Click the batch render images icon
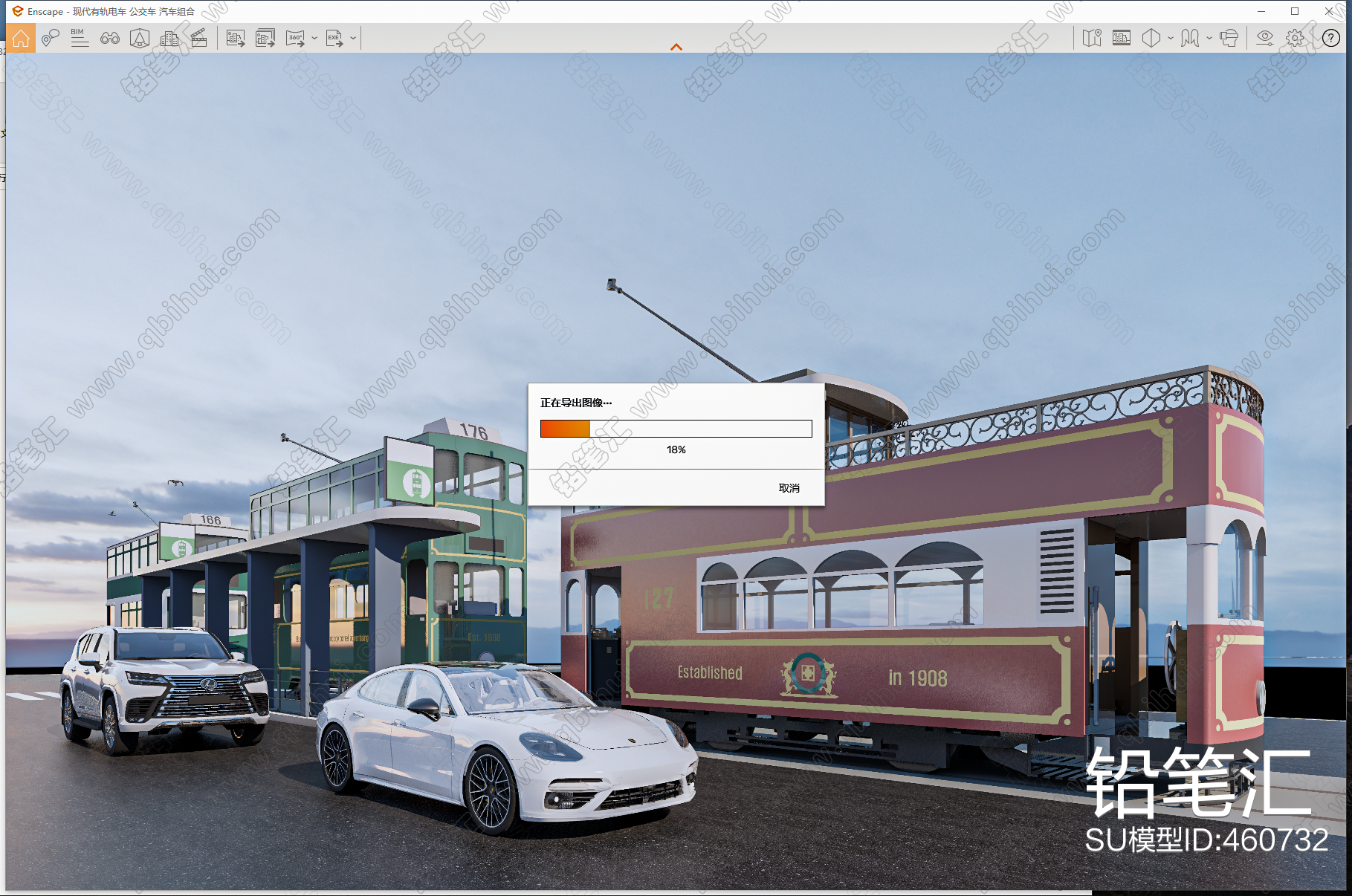 tap(265, 38)
